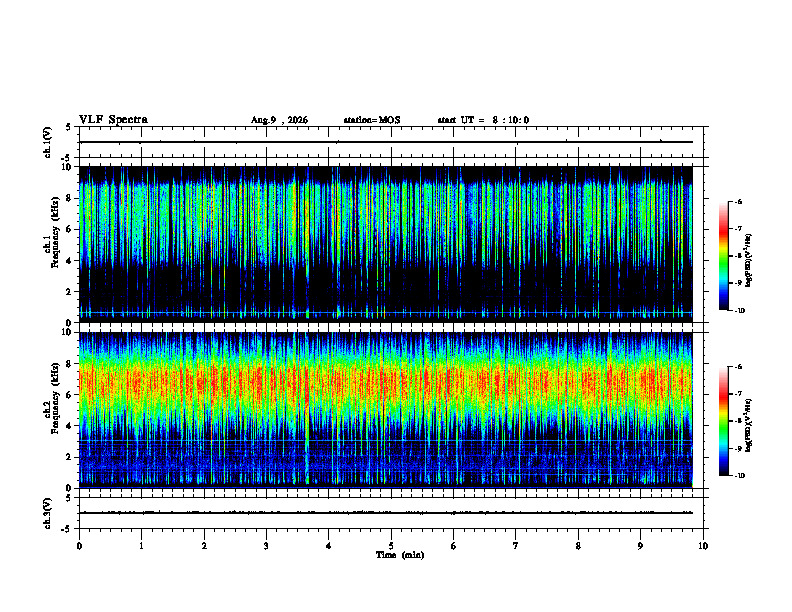Click the log(PSD) label beside ch.1 color scale
The width and height of the screenshot is (792, 612).
749,261
